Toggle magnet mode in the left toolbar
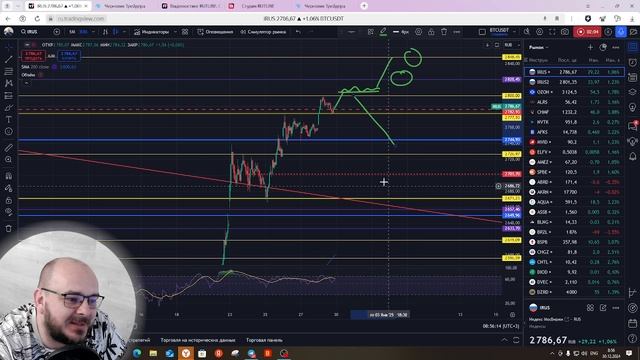Viewport: 640px width, 360px height. [9, 176]
